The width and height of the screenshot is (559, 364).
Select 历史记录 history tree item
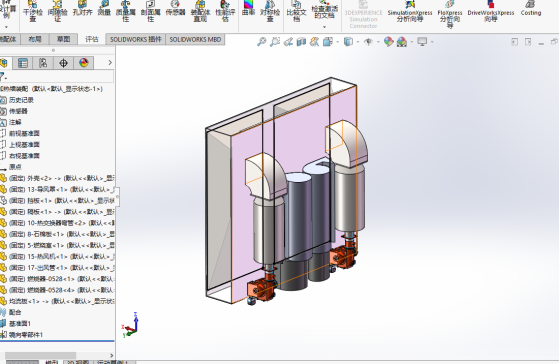click(21, 100)
